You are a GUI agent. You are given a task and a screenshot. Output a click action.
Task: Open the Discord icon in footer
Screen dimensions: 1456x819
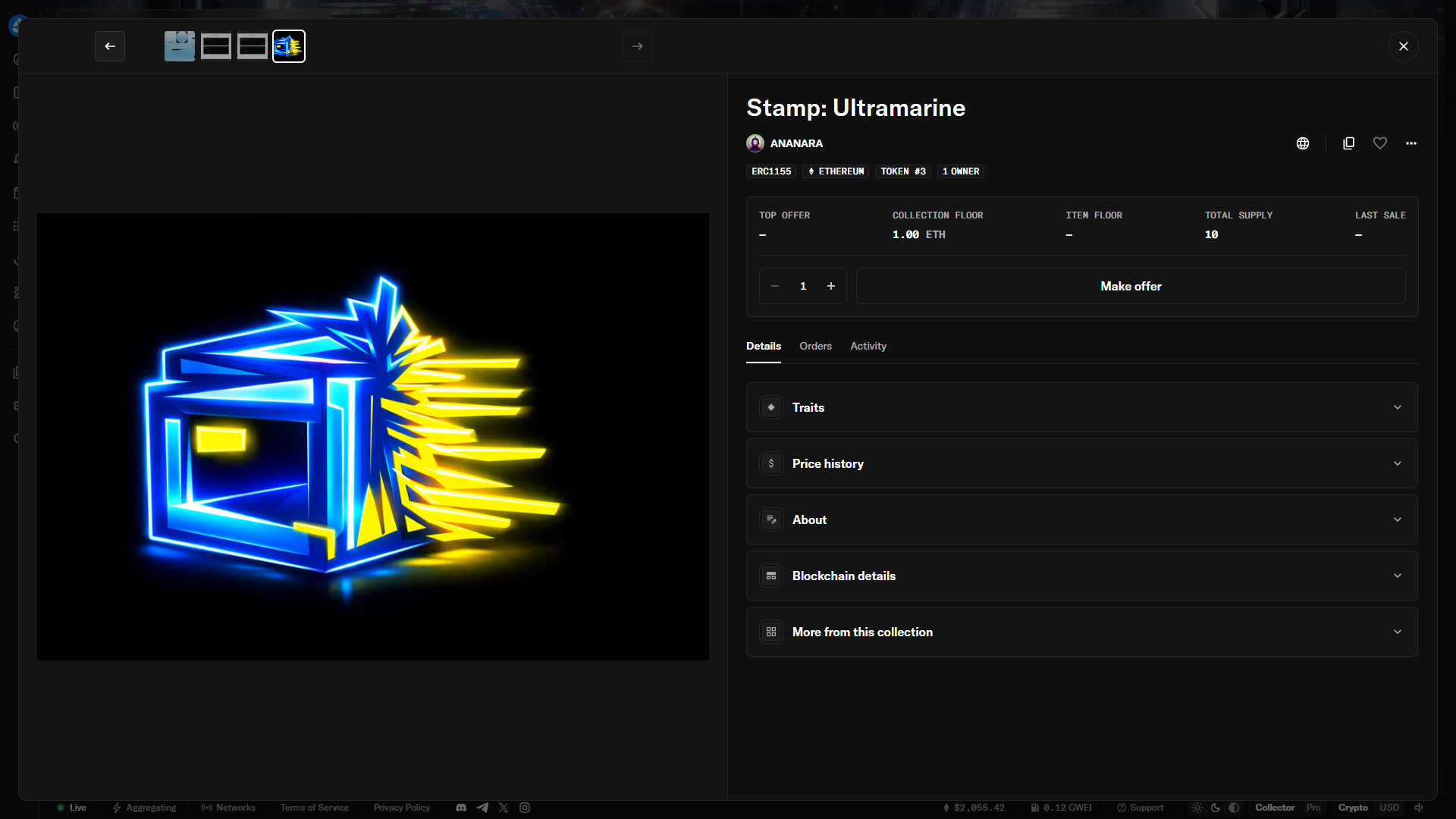(461, 808)
